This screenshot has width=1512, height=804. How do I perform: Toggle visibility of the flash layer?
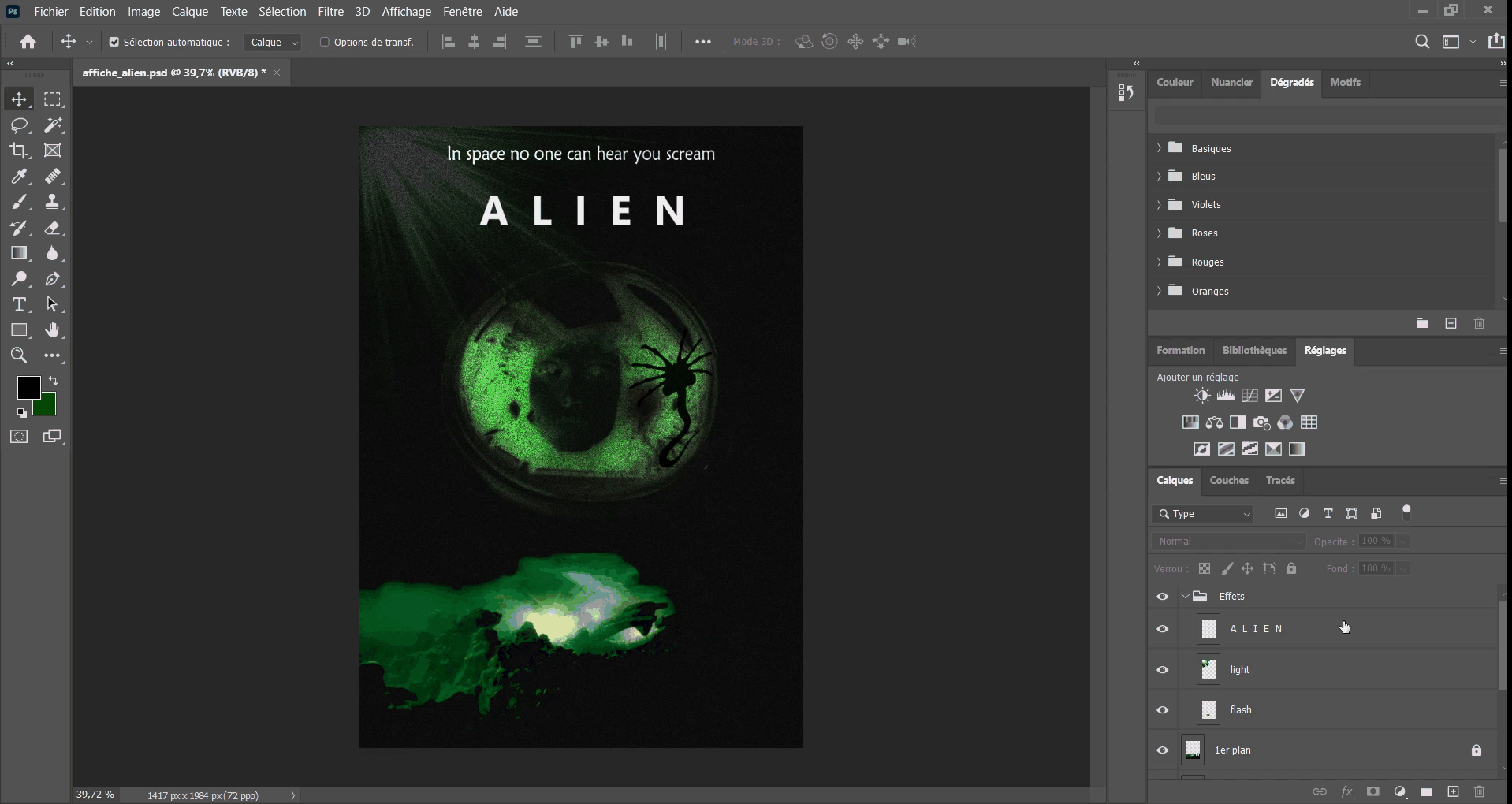click(x=1163, y=709)
